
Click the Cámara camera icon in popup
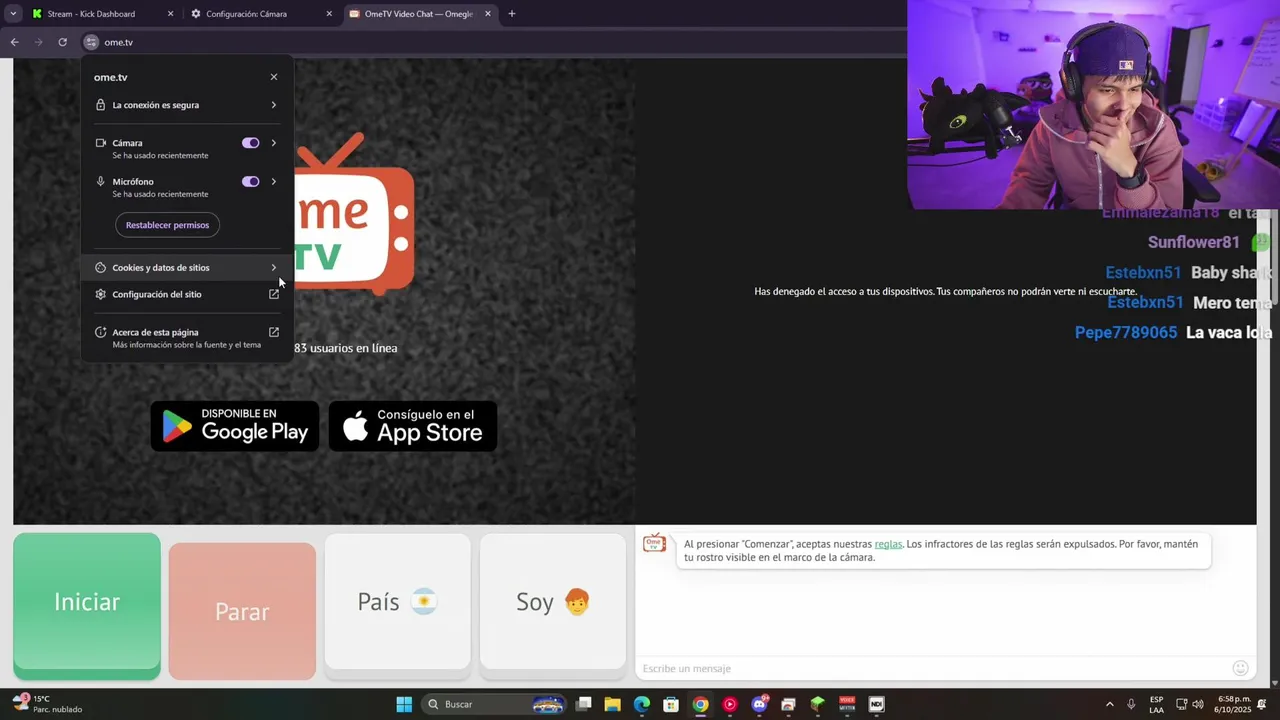point(101,143)
